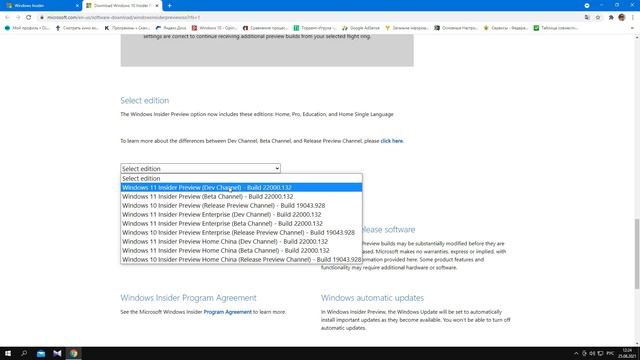Select the Download Windows 10 Insider tab
The height and width of the screenshot is (360, 640).
122,6
